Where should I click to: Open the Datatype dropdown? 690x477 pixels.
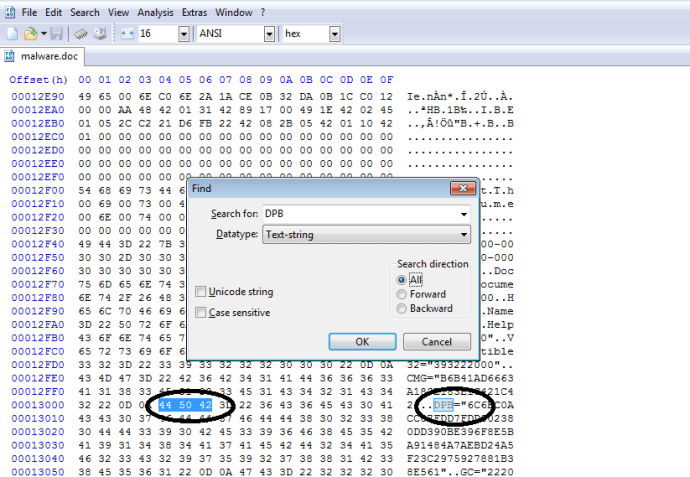pyautogui.click(x=463, y=234)
